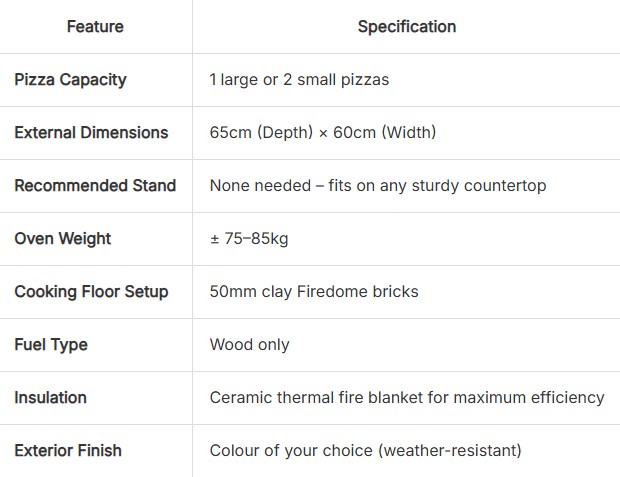Viewport: 620px width, 477px height.
Task: Select the Exterior Finish label
Action: 68,451
